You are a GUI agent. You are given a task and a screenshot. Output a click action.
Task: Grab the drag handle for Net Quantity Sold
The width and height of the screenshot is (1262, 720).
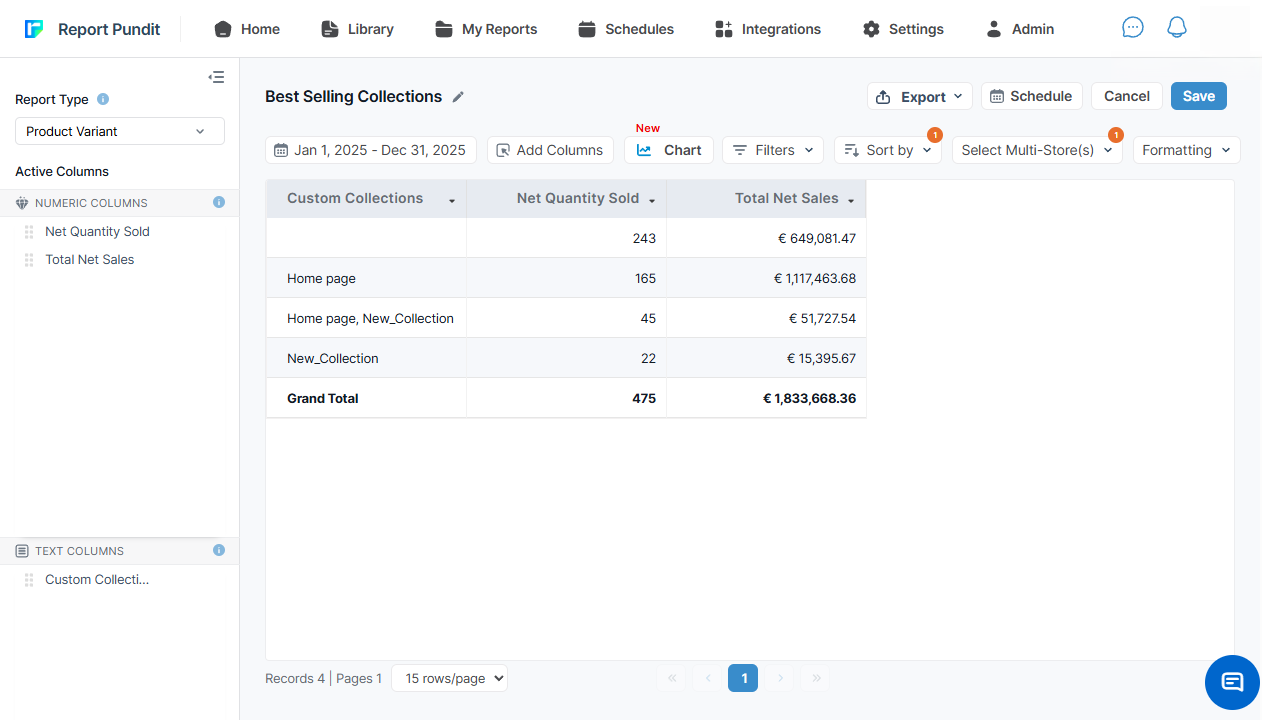[29, 232]
